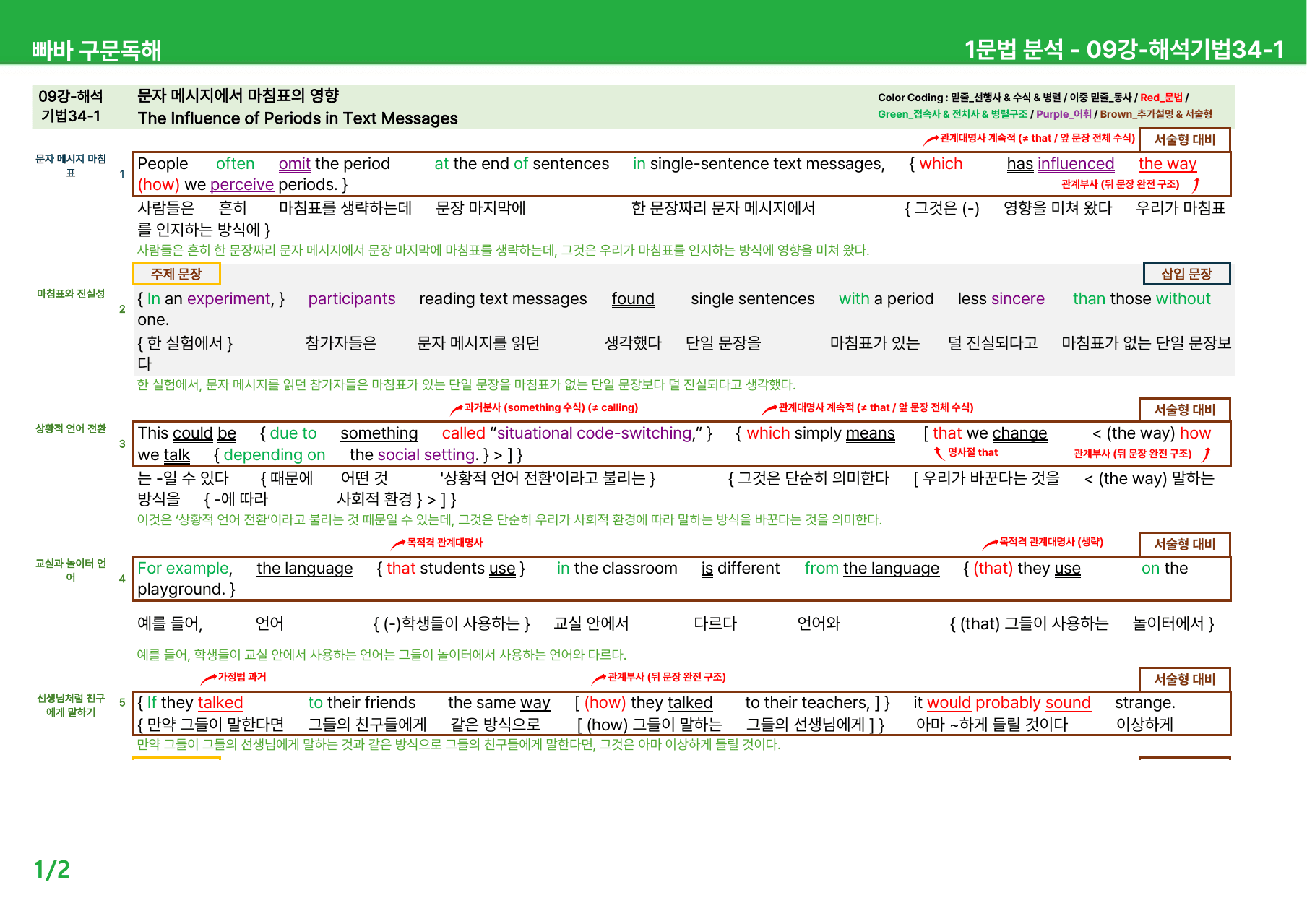Click the red annotation "명사절 that"
The width and height of the screenshot is (1307, 924).
coord(972,452)
